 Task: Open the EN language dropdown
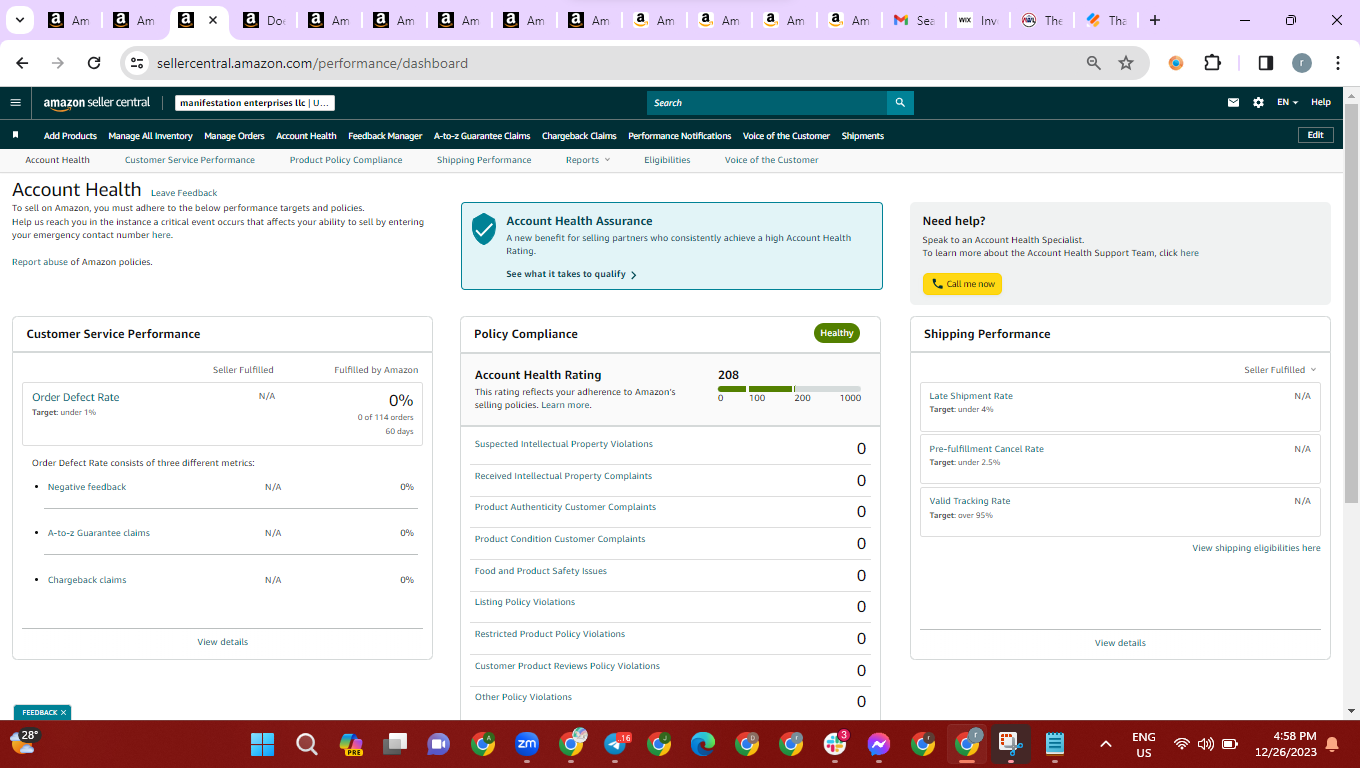point(1287,102)
